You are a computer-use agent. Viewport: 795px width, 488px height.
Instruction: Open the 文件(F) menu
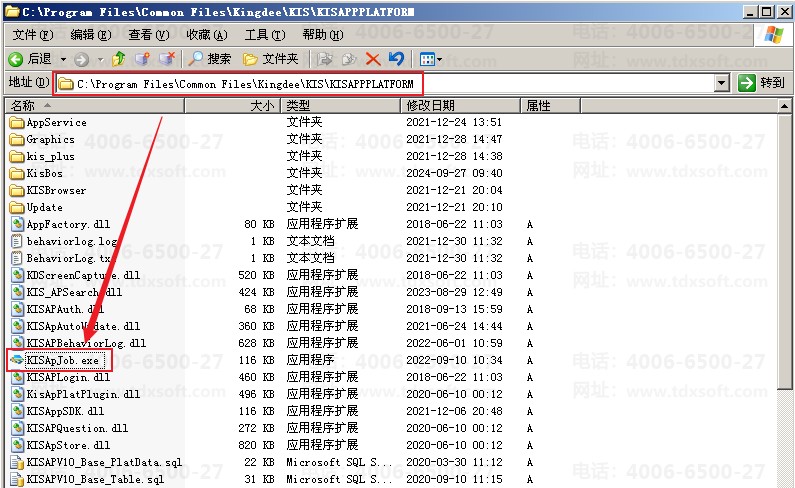coord(32,34)
